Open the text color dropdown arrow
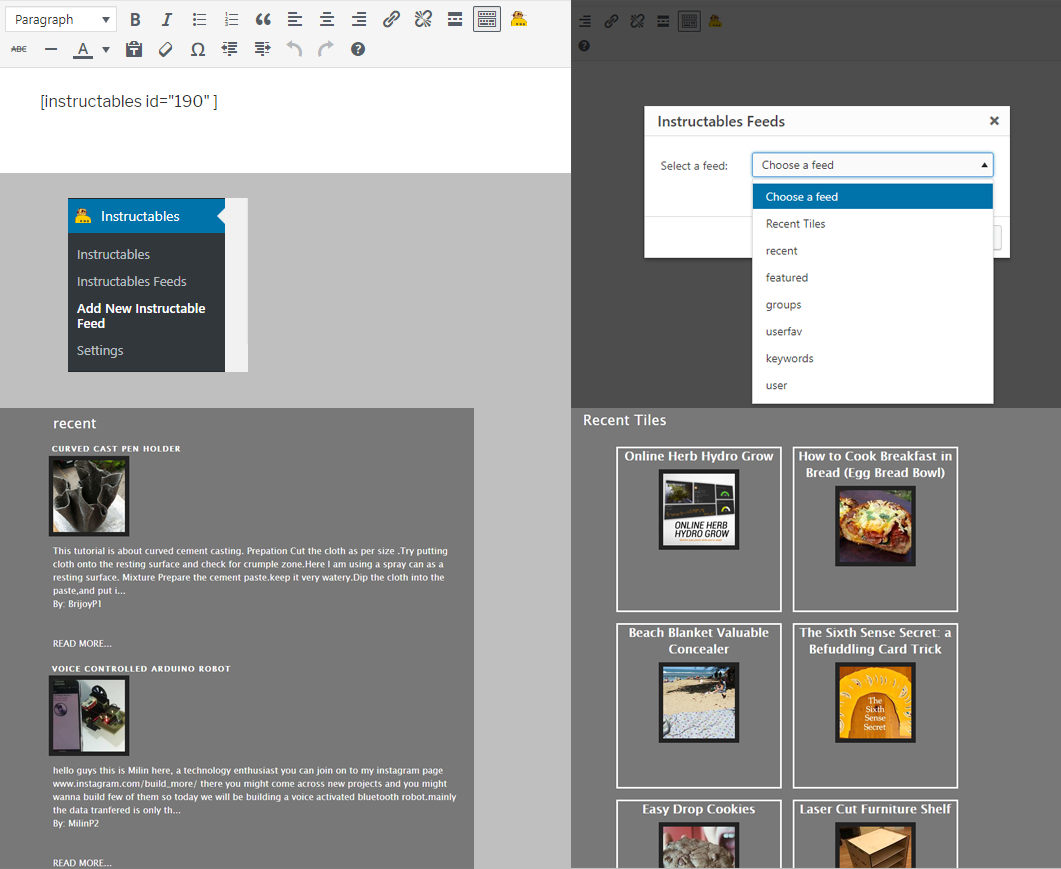Screen dimensions: 1061x869 pos(106,49)
